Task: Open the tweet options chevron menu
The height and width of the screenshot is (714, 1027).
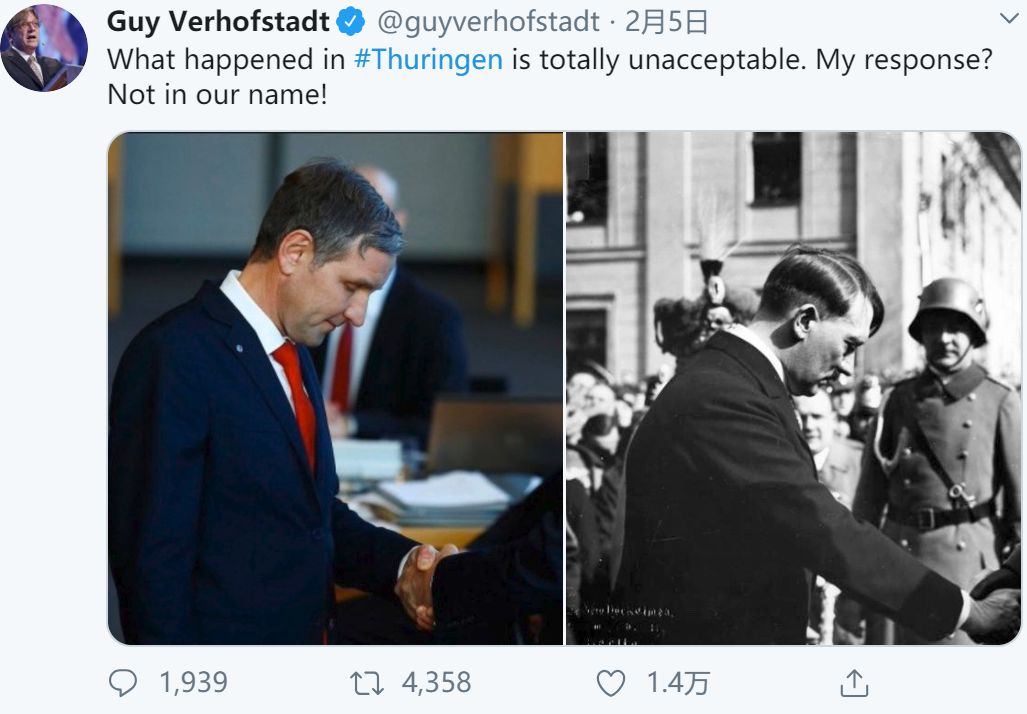Action: click(1008, 19)
